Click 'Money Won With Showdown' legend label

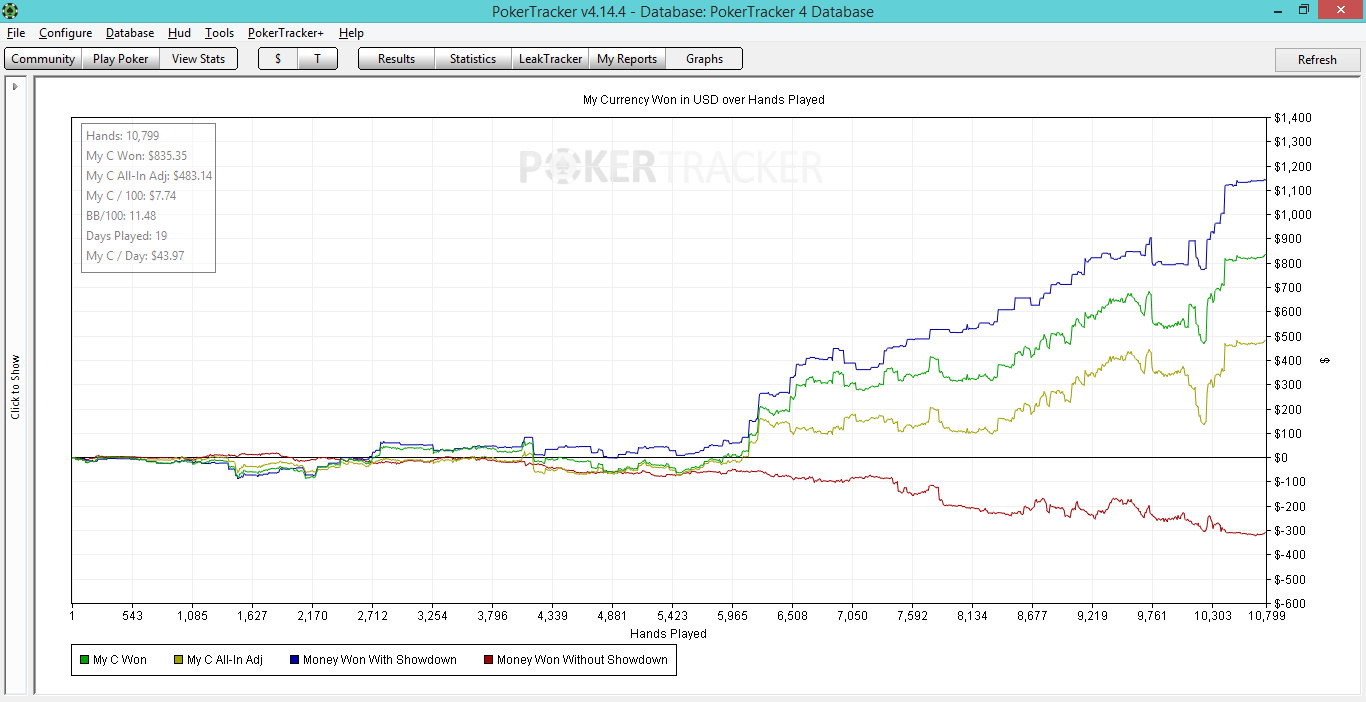pyautogui.click(x=380, y=660)
